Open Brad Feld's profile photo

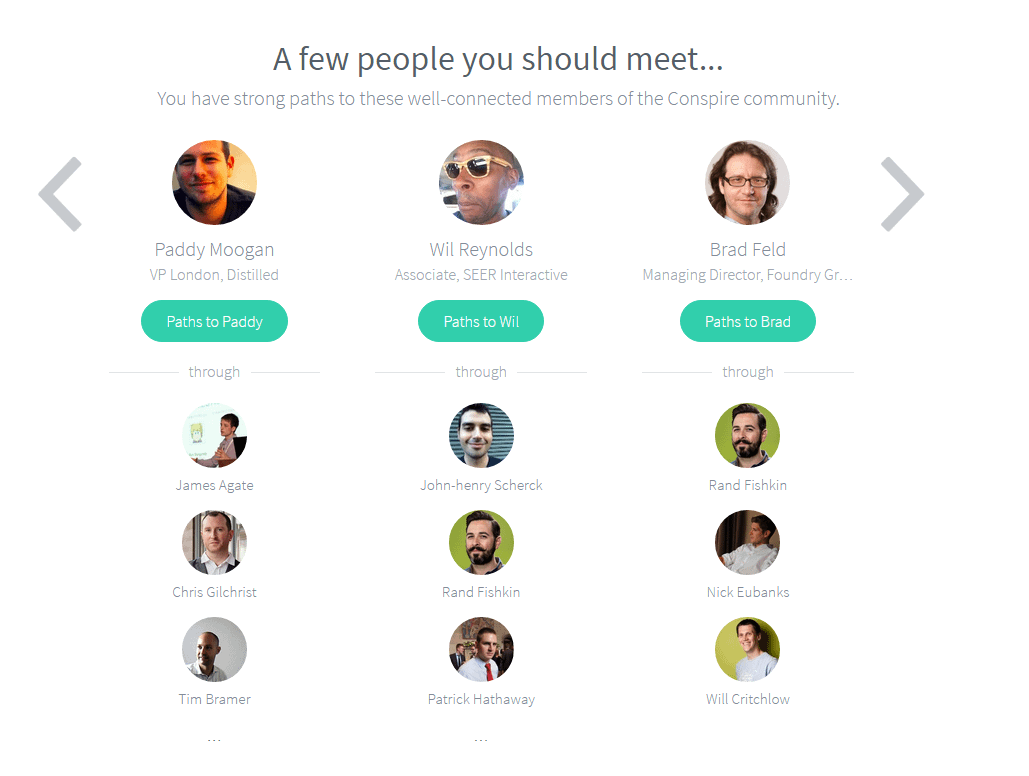pos(748,182)
